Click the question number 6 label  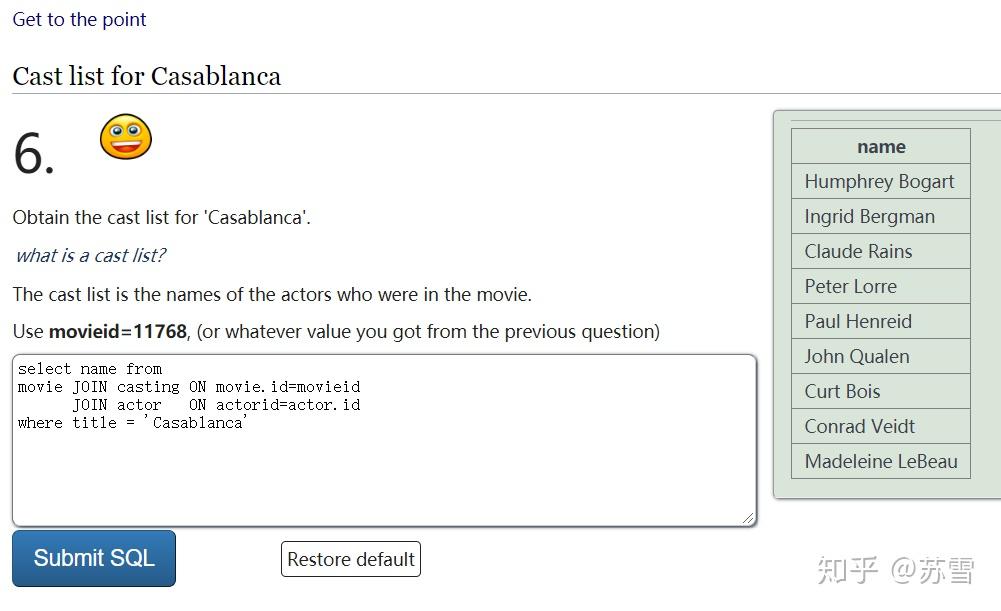(x=34, y=155)
